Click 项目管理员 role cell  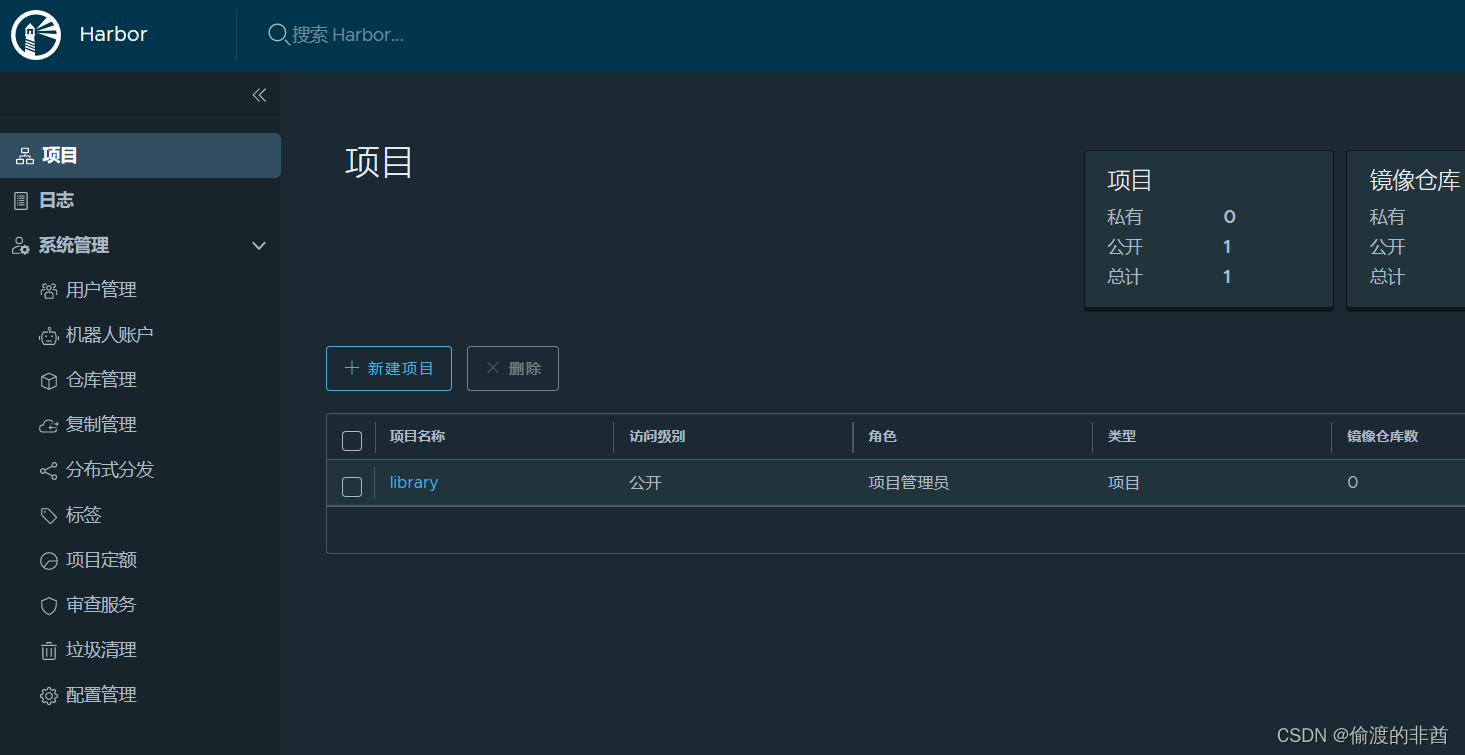908,483
